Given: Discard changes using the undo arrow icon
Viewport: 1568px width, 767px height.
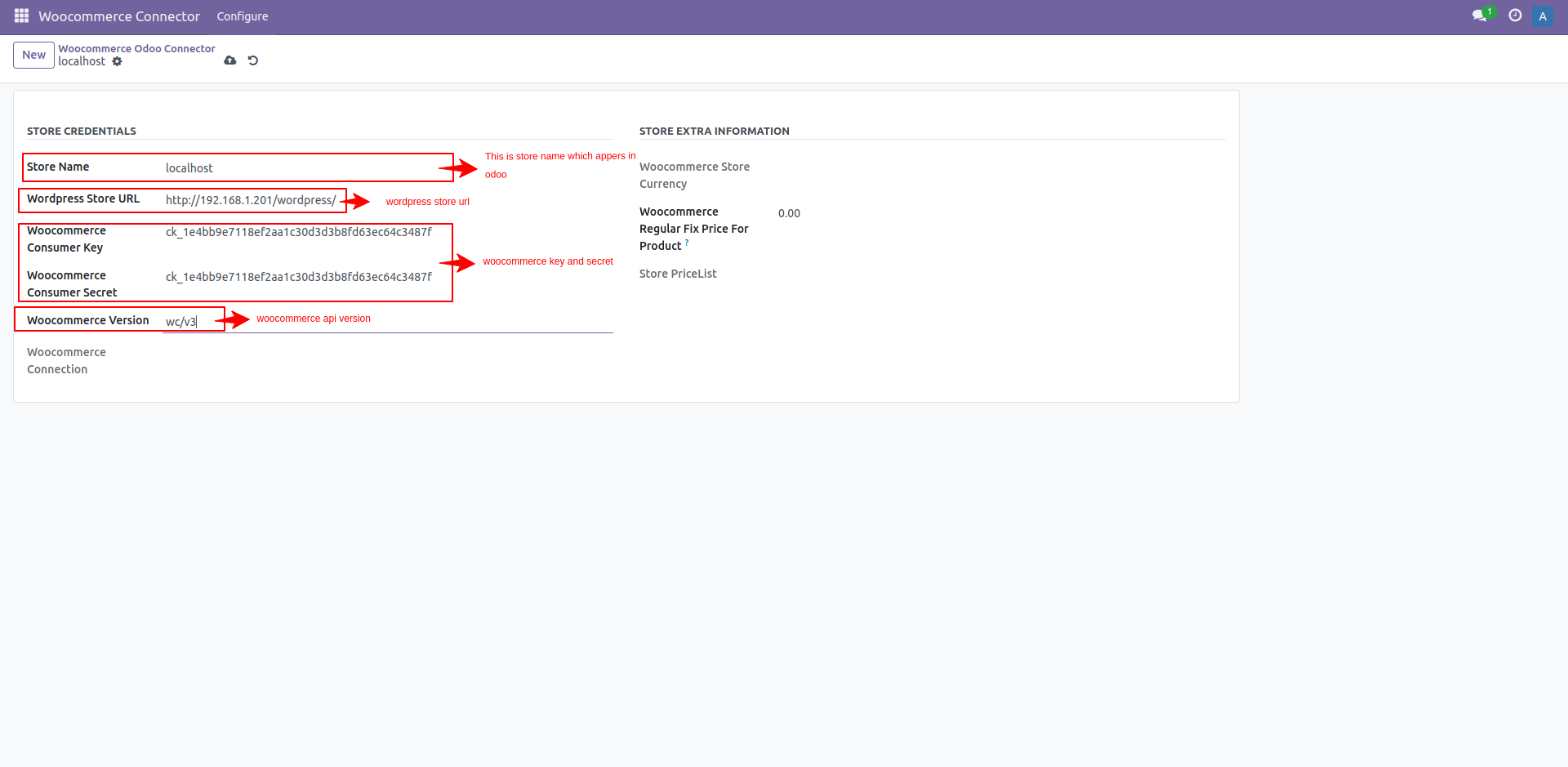Looking at the screenshot, I should (x=252, y=60).
